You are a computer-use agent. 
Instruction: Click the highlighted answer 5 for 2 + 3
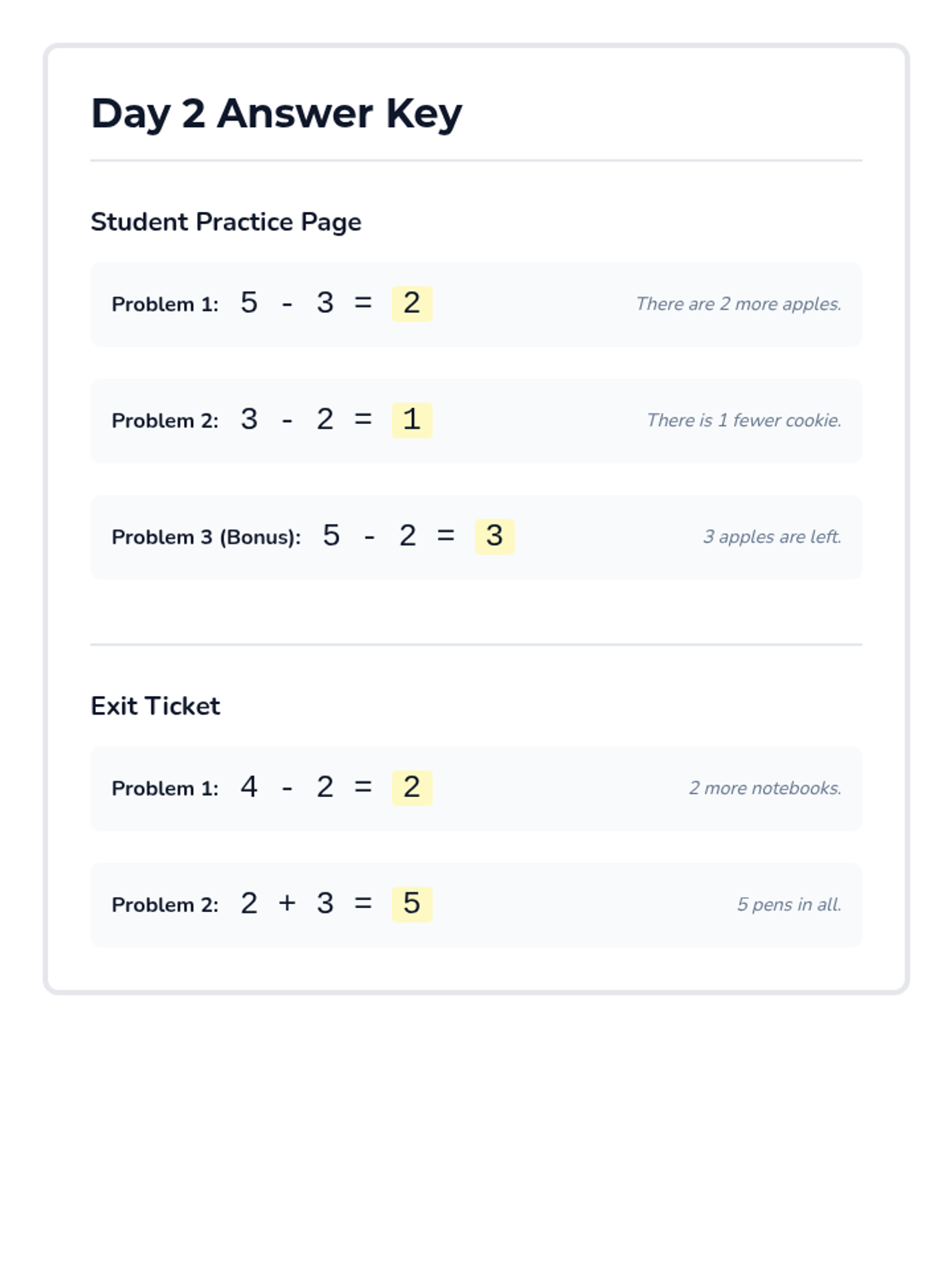click(x=412, y=904)
